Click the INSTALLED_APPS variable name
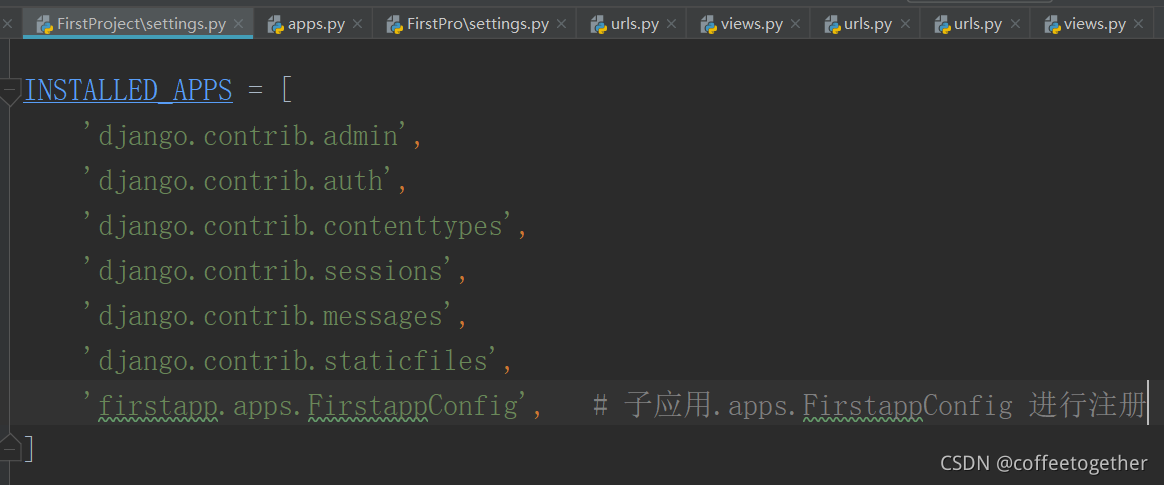1164x485 pixels. point(128,91)
